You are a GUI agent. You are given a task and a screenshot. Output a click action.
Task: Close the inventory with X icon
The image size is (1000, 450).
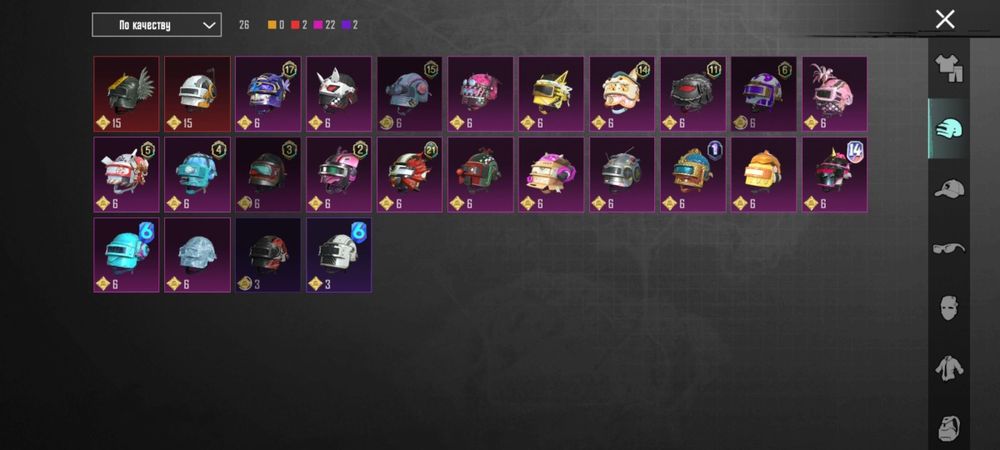pos(945,19)
